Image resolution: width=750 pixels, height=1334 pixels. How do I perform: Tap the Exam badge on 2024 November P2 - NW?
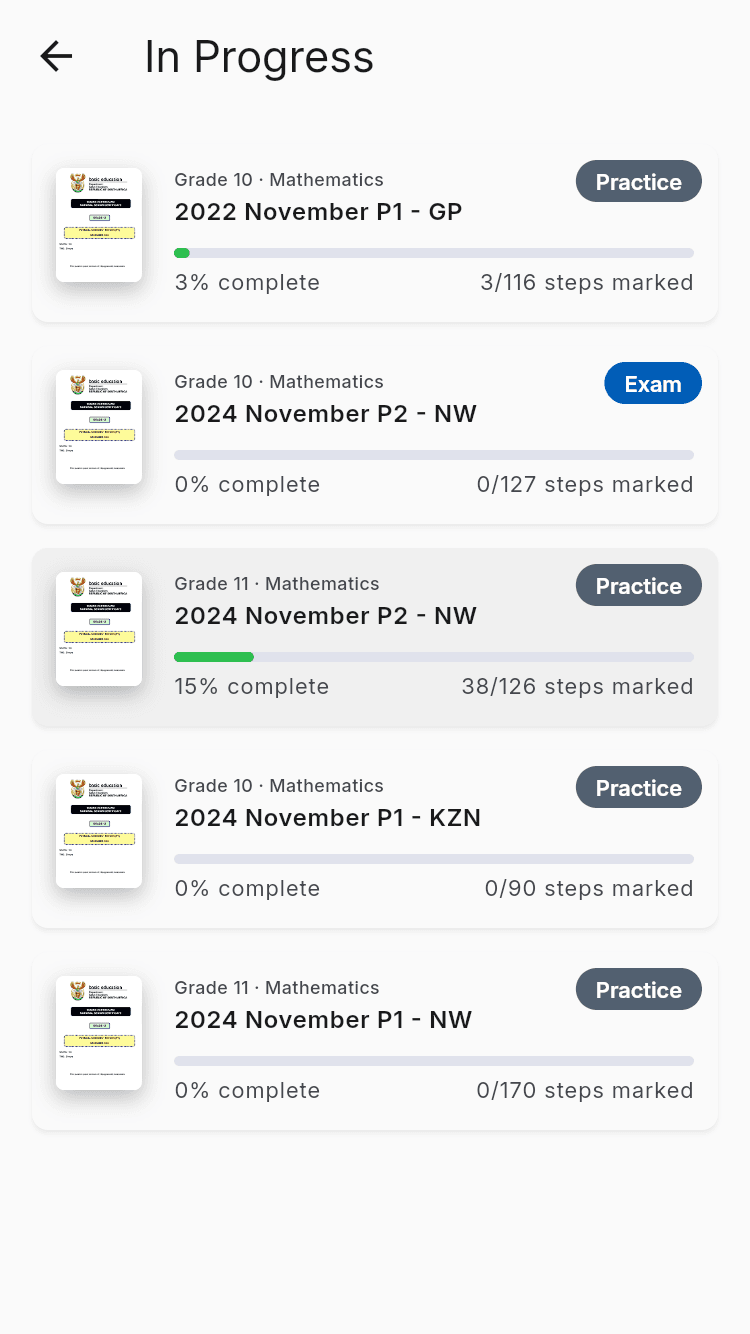(x=653, y=383)
